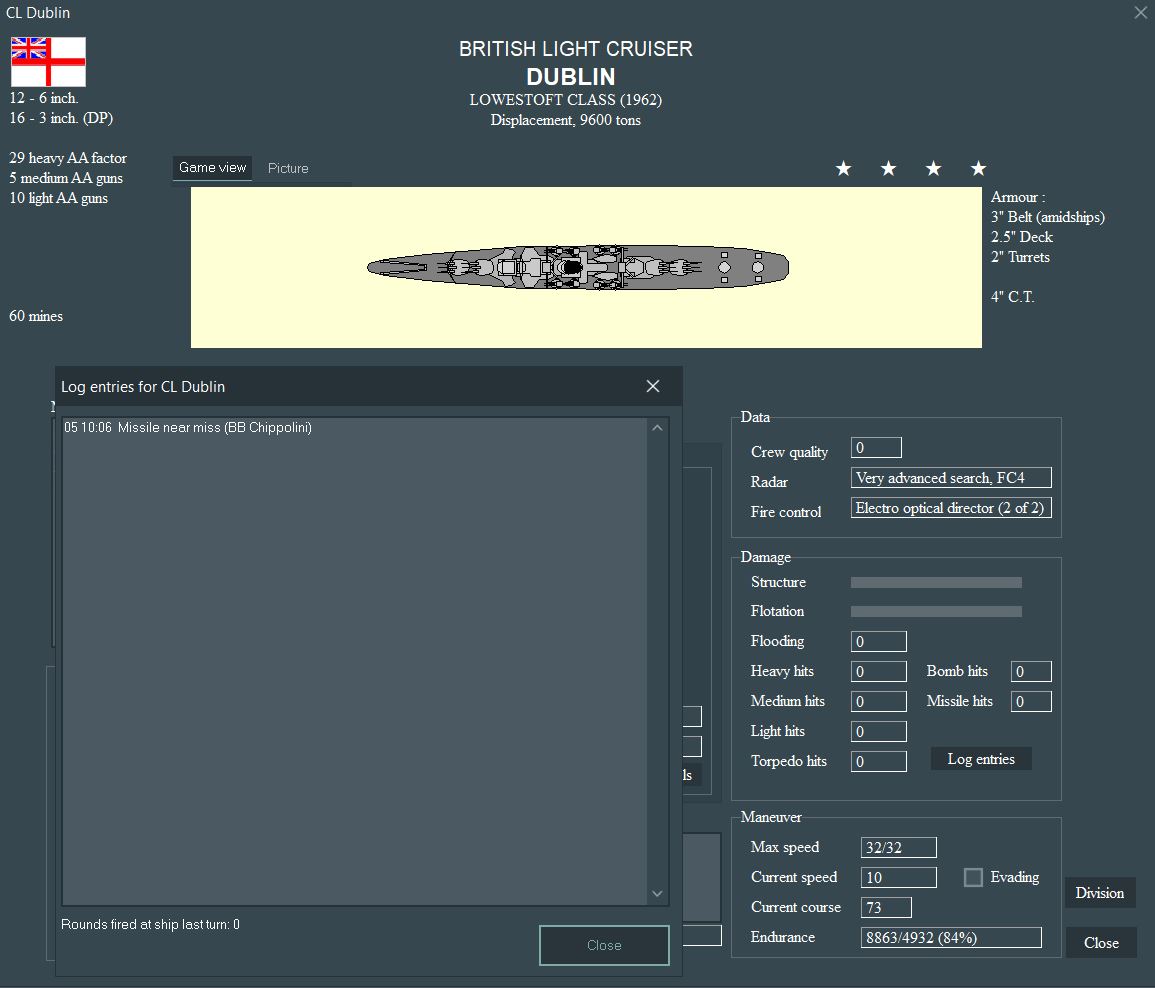
Task: Close the Log entries dialog with X
Action: pos(653,386)
